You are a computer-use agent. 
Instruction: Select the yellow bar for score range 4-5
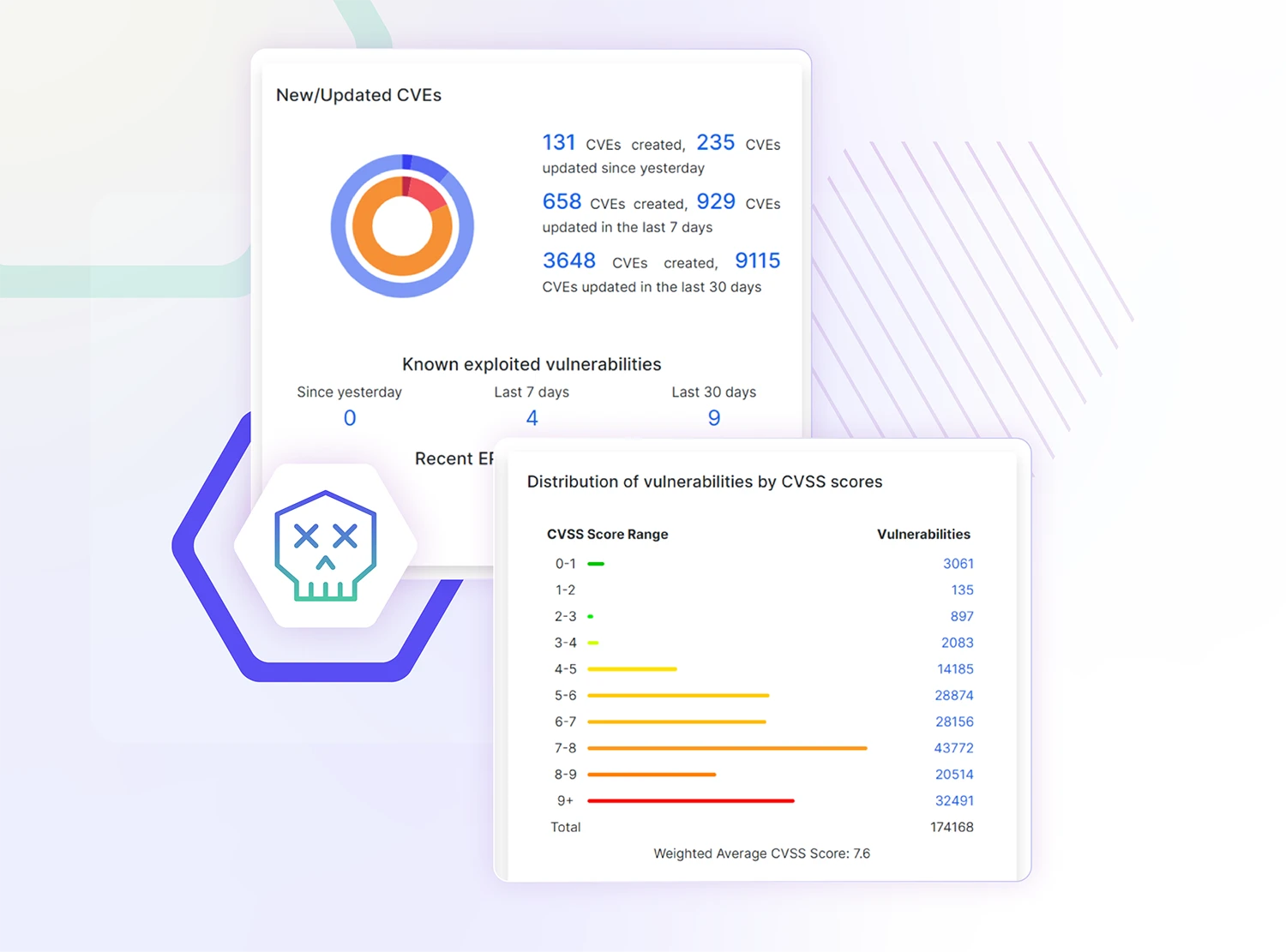[632, 669]
